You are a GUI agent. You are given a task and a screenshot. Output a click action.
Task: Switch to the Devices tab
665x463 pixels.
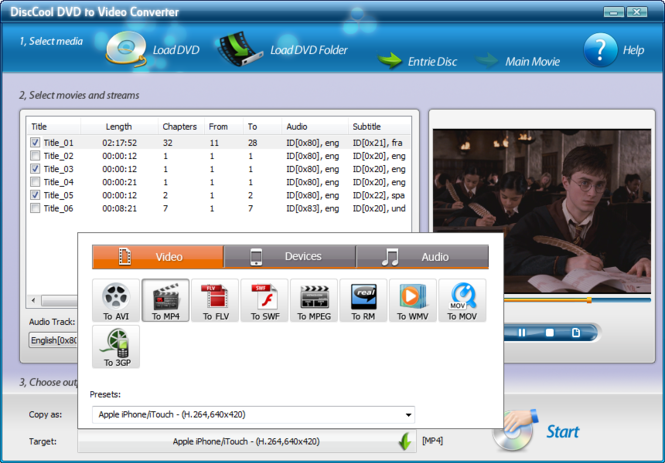[290, 257]
